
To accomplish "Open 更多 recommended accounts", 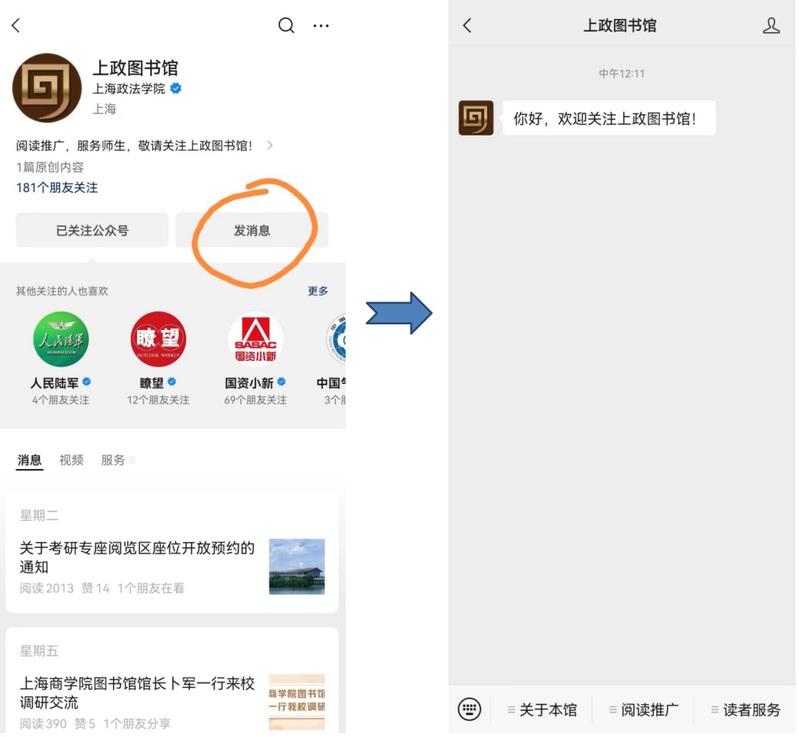I will [318, 291].
